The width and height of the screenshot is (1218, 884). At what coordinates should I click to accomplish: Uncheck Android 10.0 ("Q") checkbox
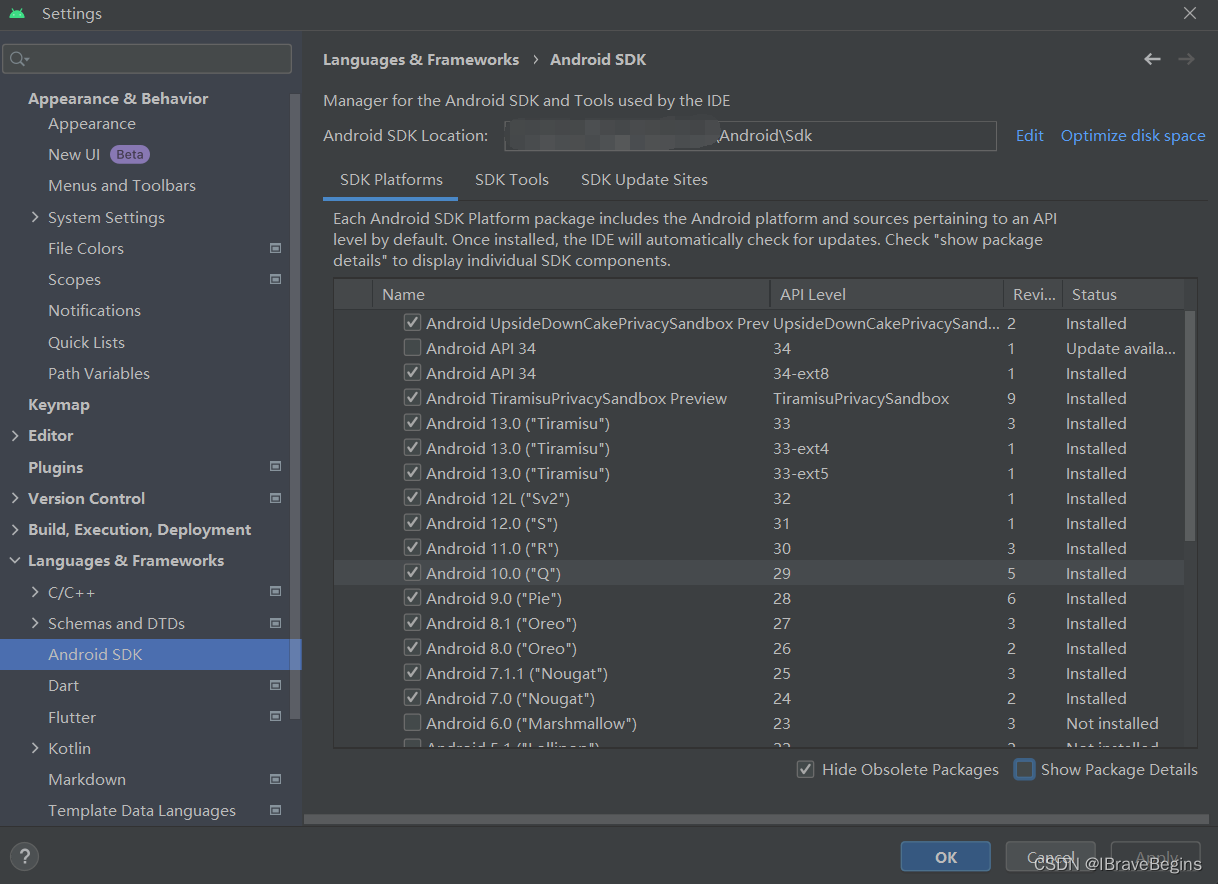click(412, 573)
